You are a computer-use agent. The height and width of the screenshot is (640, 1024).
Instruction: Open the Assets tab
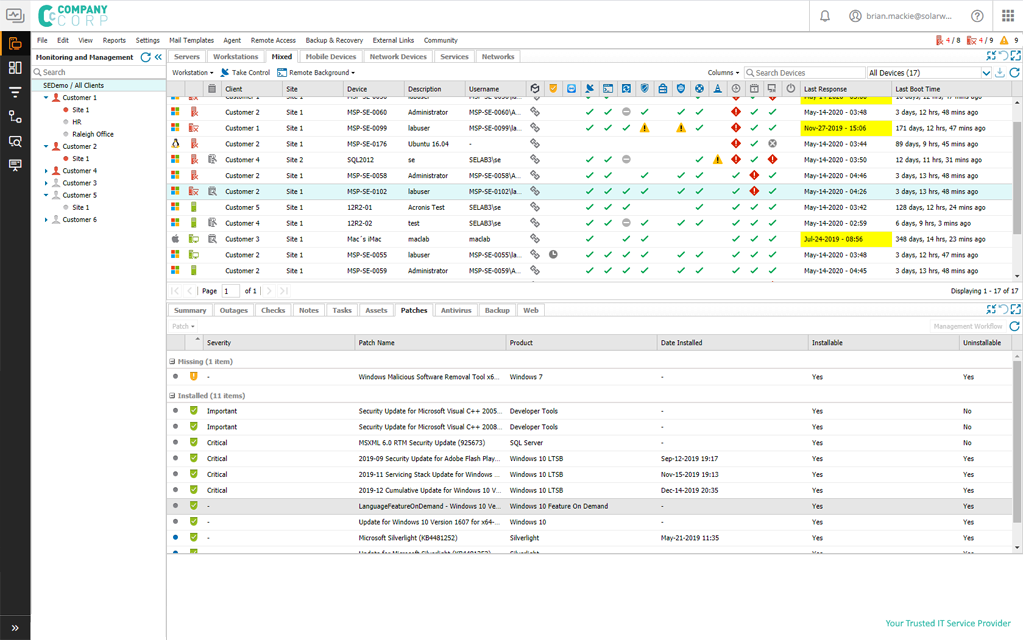coord(376,310)
